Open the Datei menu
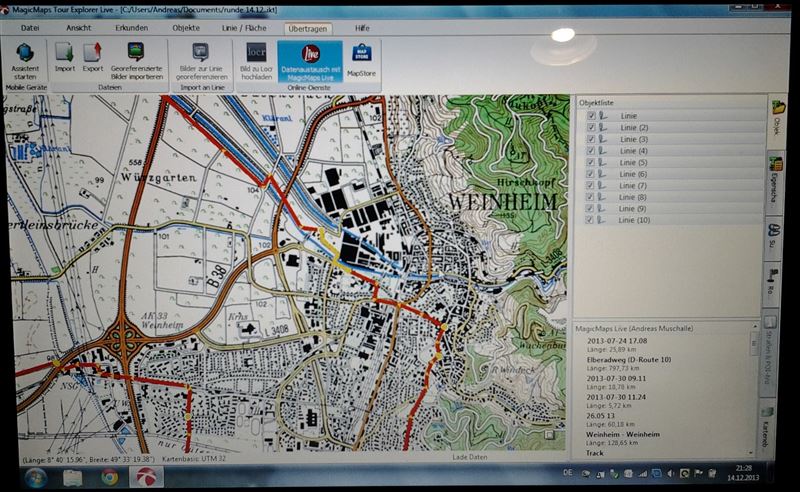The width and height of the screenshot is (800, 492). (x=30, y=28)
